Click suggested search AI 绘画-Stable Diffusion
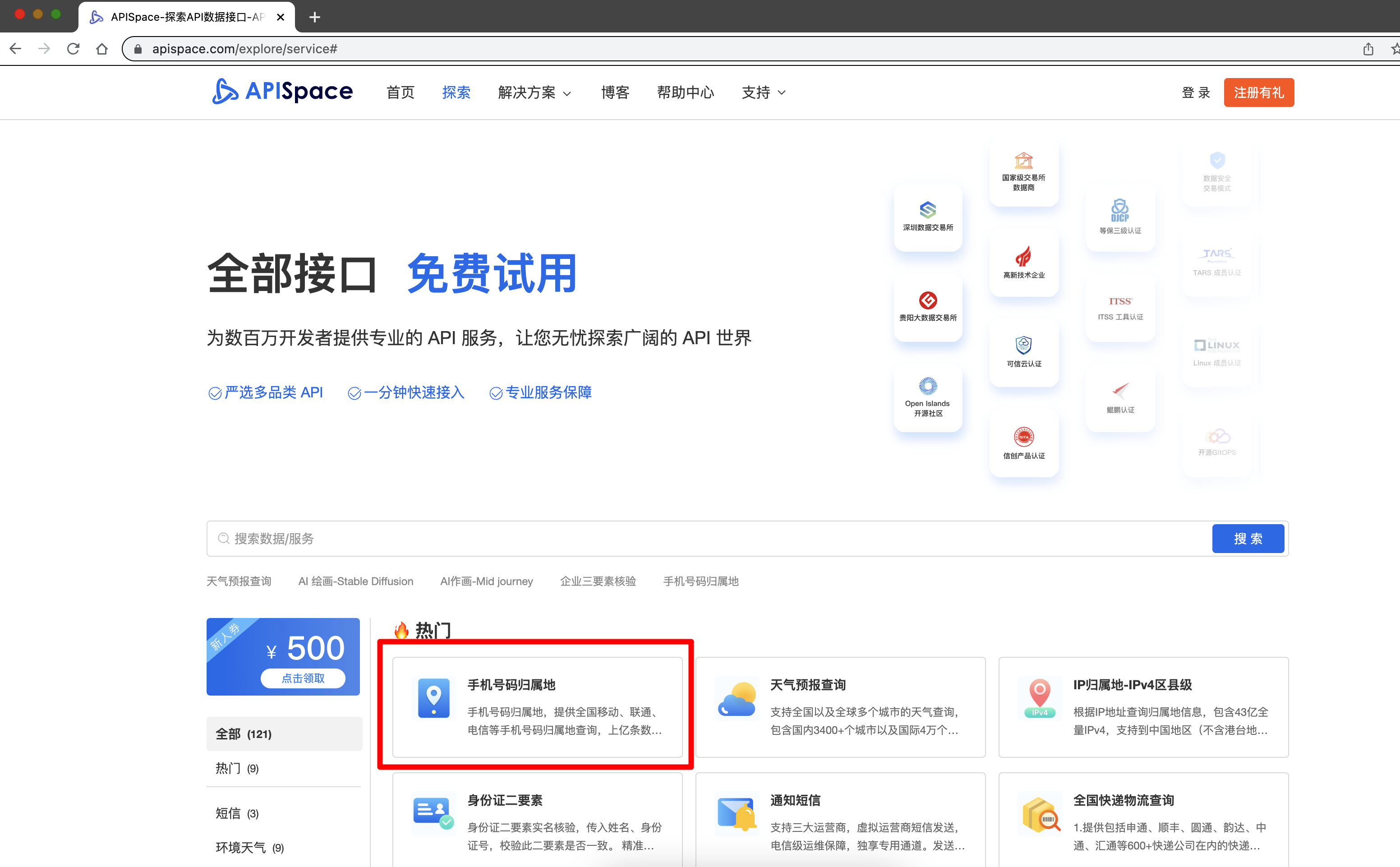Image resolution: width=1400 pixels, height=867 pixels. [355, 581]
